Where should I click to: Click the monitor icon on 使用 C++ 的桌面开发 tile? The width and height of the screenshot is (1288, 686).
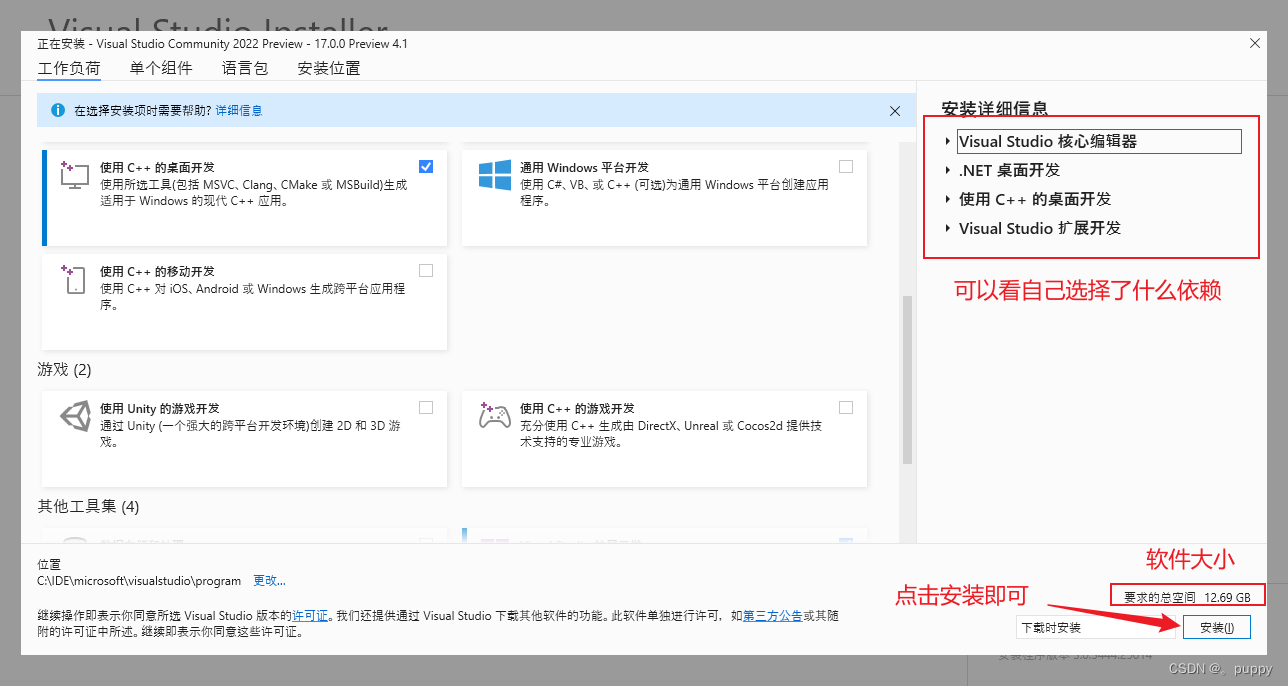[74, 175]
